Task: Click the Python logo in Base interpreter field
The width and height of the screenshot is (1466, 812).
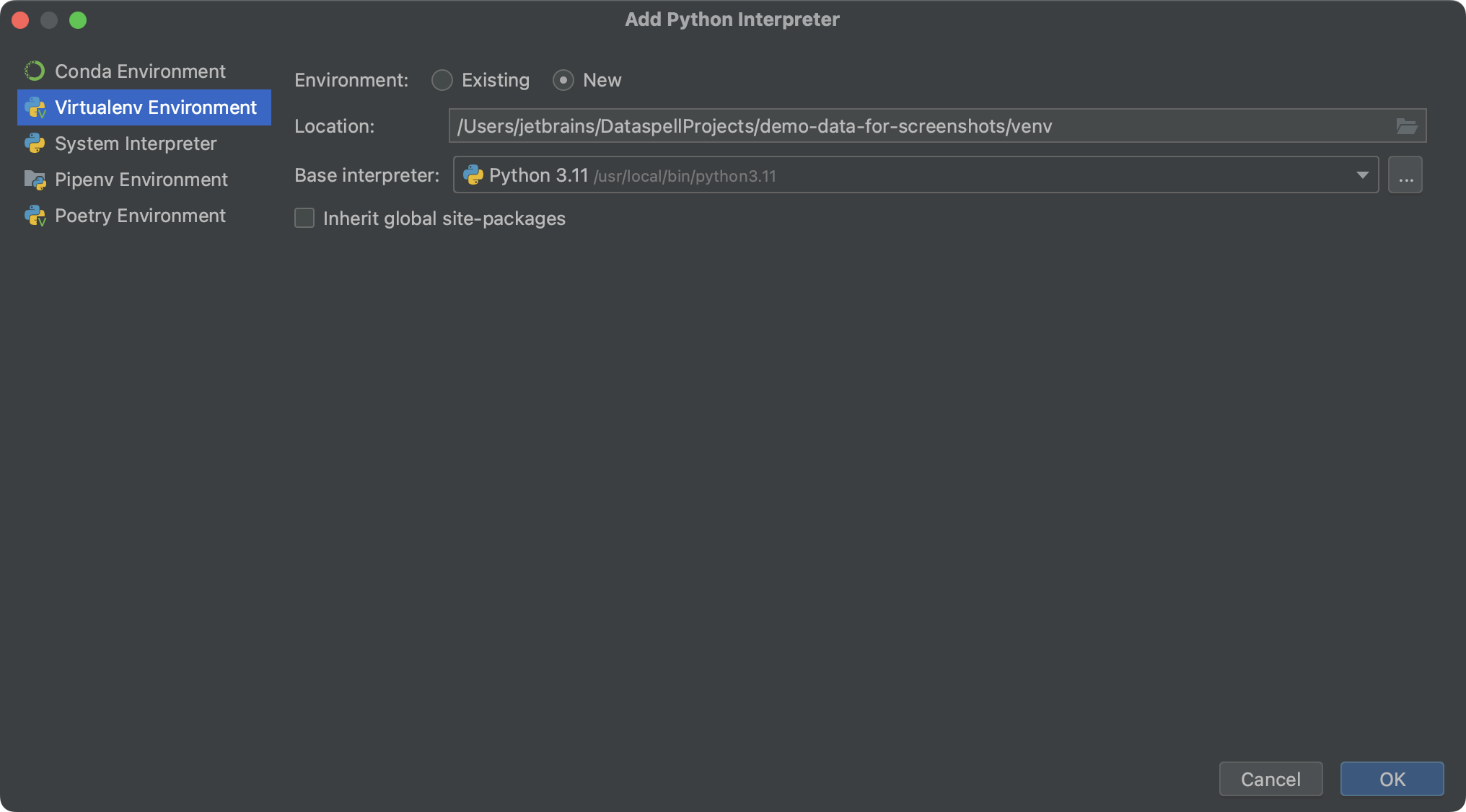Action: click(474, 175)
